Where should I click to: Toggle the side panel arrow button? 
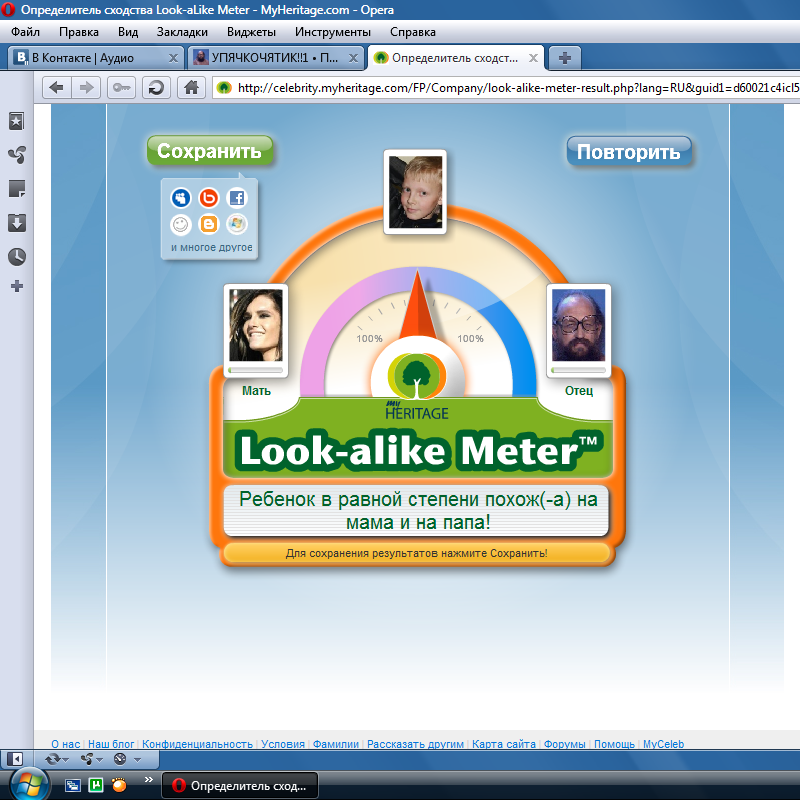click(x=16, y=759)
